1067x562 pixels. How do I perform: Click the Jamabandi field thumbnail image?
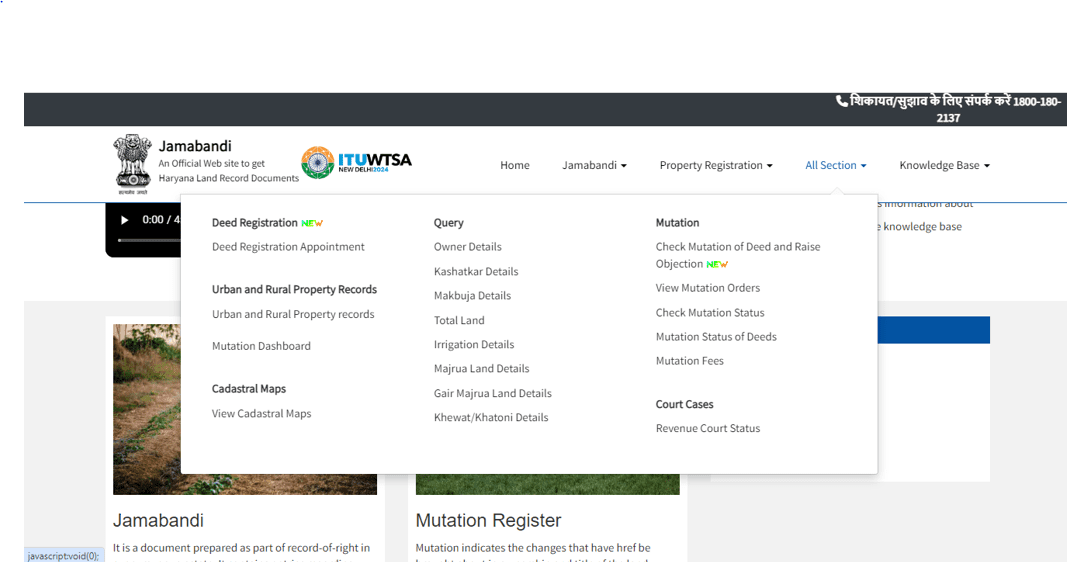147,409
